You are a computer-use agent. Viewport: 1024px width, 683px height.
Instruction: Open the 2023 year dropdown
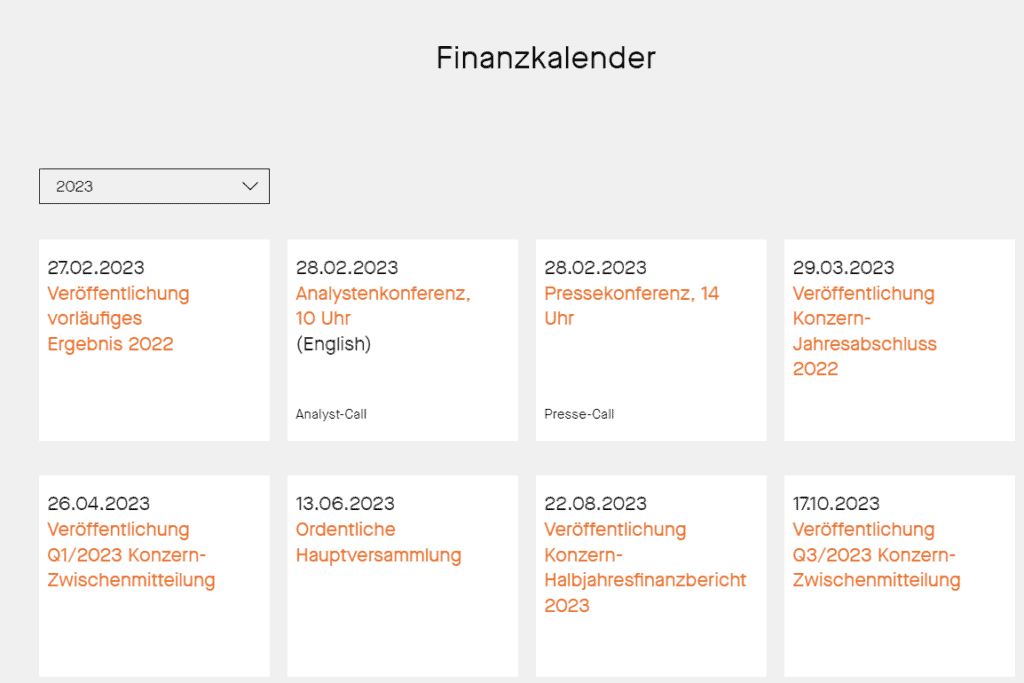click(153, 186)
